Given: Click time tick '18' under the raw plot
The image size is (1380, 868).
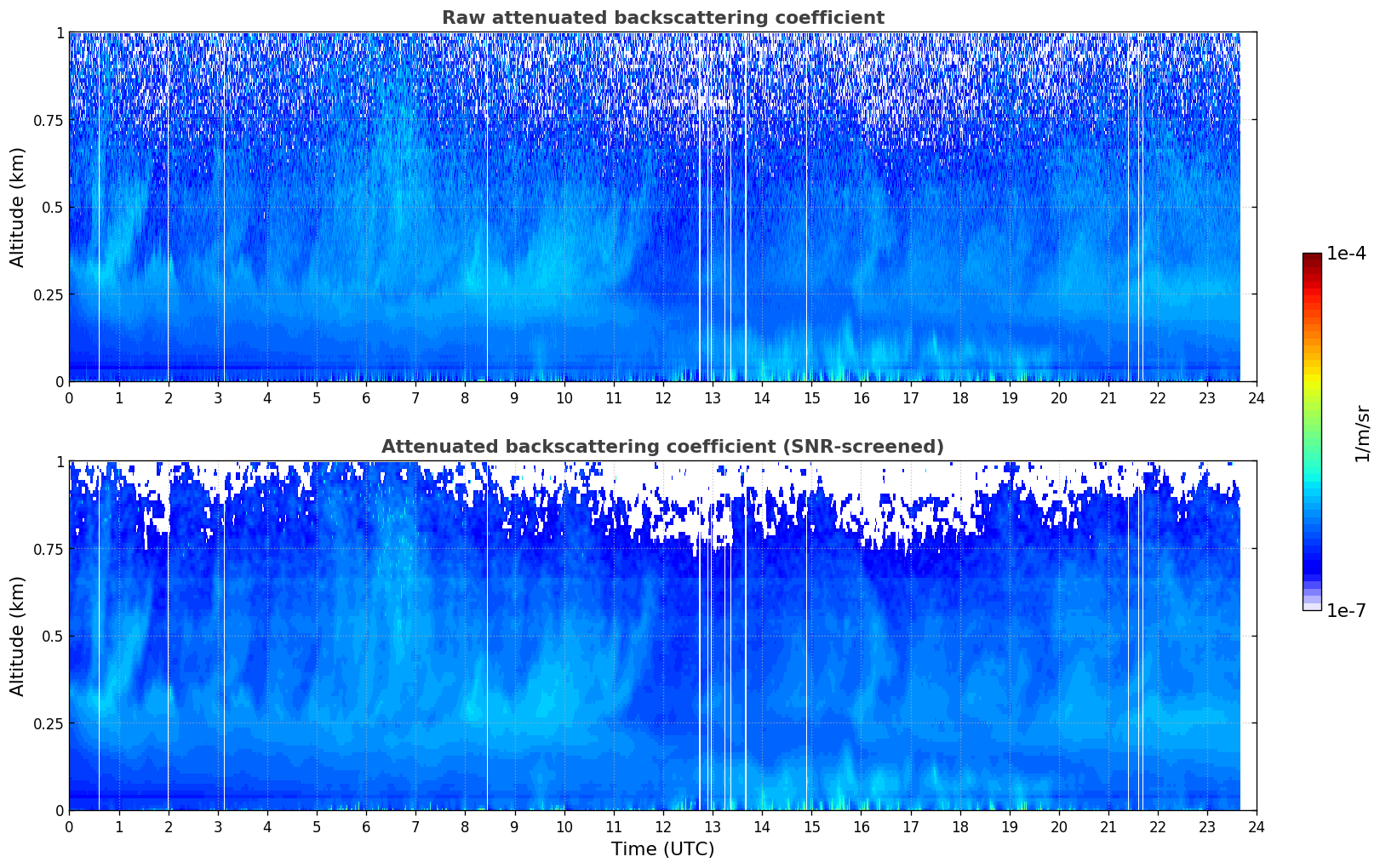Looking at the screenshot, I should [x=959, y=397].
